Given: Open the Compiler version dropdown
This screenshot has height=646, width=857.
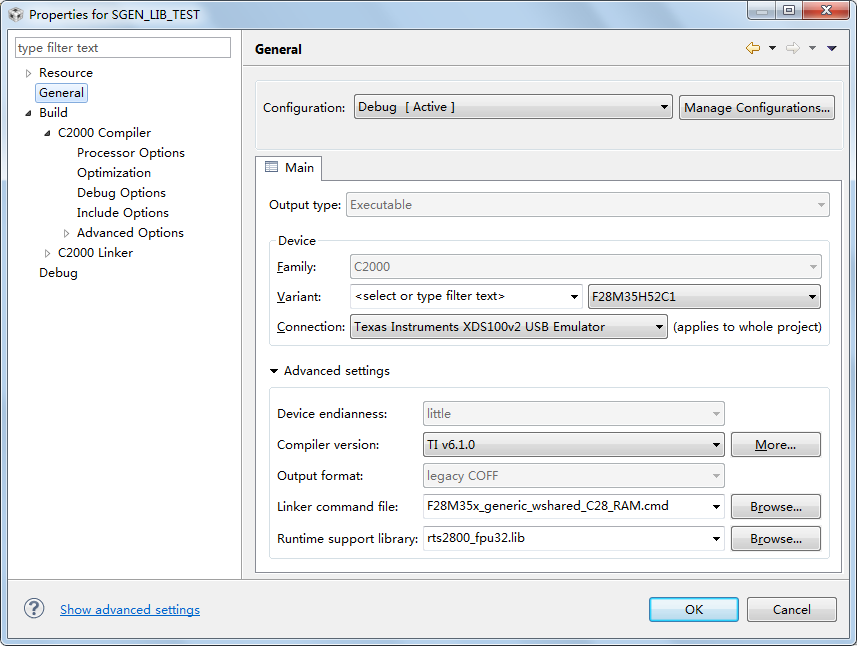Looking at the screenshot, I should [574, 444].
